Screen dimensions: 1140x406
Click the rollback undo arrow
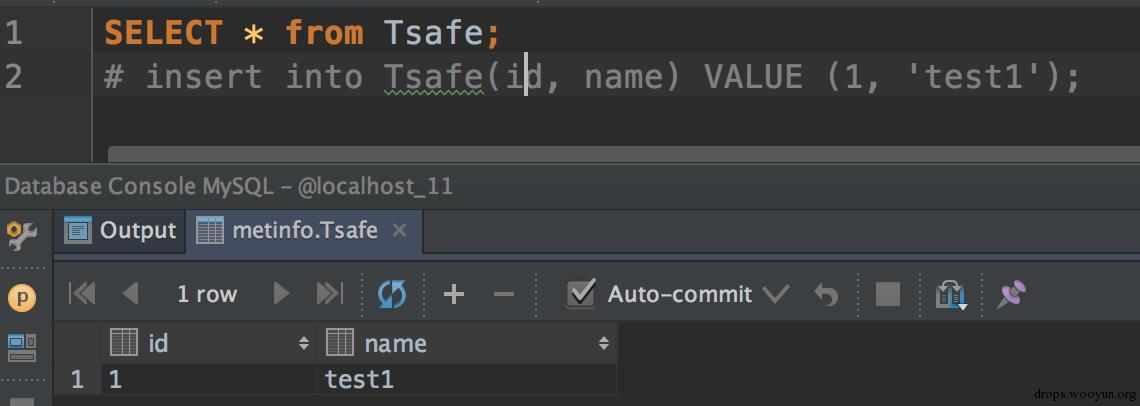pos(826,293)
